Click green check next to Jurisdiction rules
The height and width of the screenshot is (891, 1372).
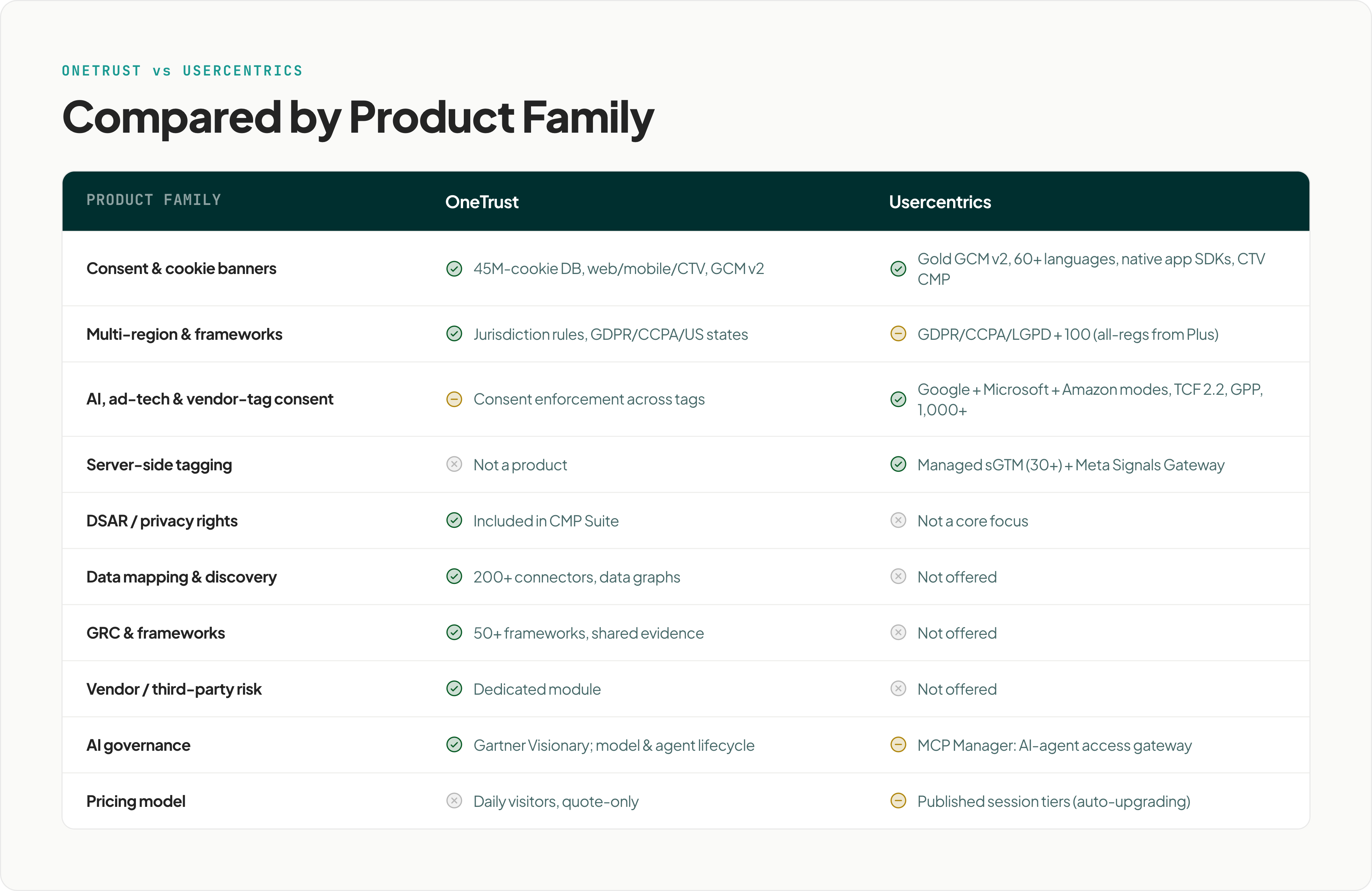tap(454, 334)
